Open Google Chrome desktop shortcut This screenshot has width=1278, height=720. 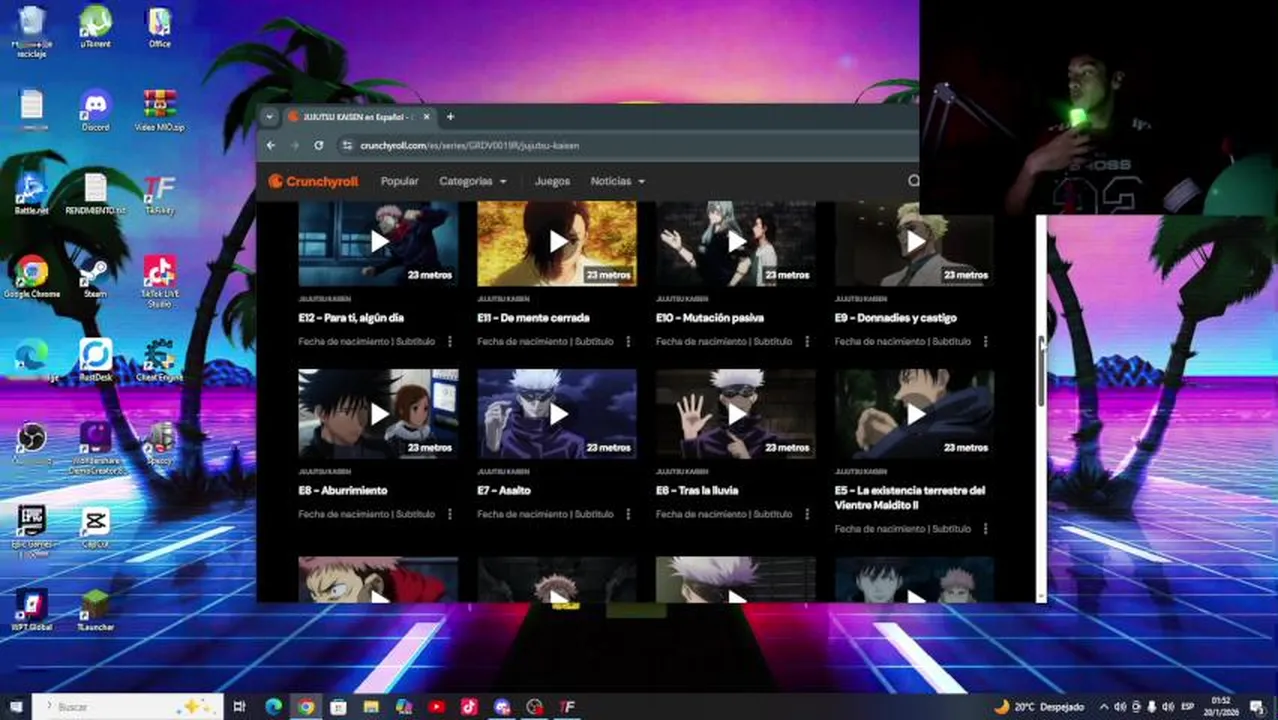31,277
